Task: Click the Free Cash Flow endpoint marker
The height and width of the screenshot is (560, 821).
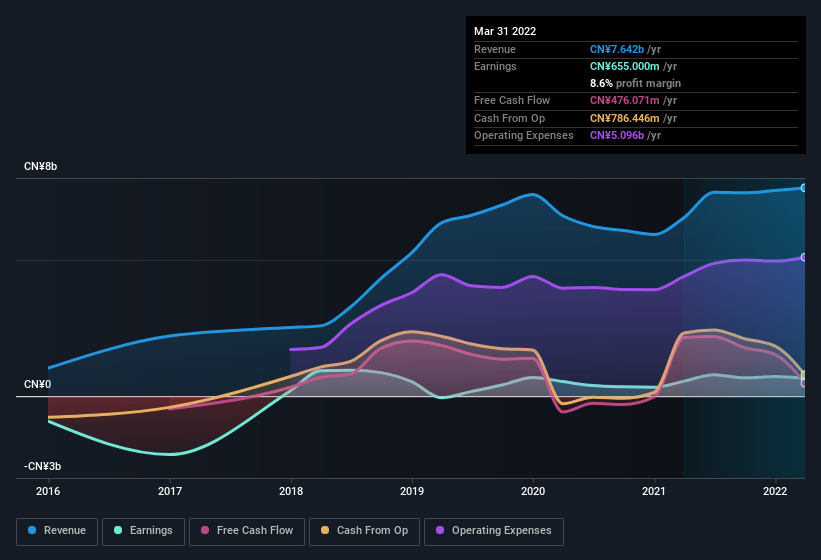Action: pos(804,383)
